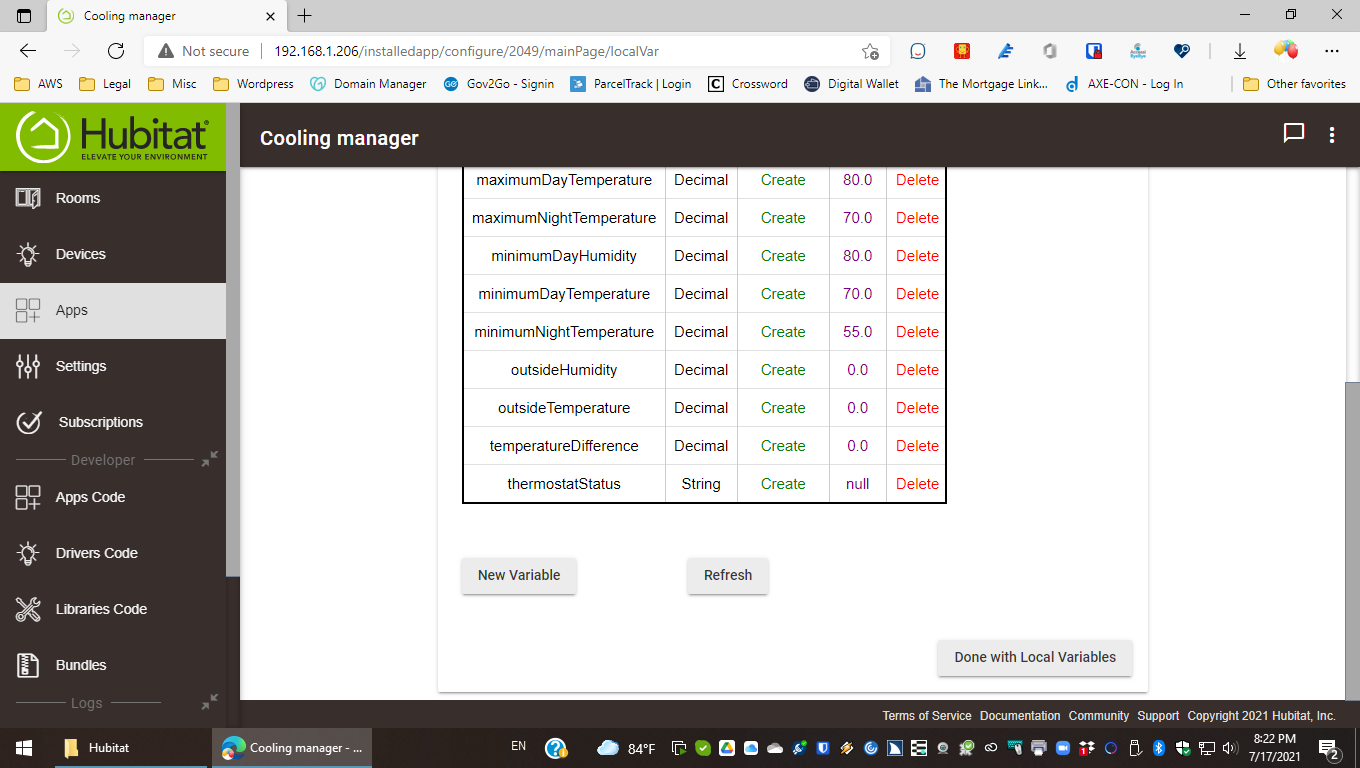Click the Hubitat logo in sidebar

[113, 136]
